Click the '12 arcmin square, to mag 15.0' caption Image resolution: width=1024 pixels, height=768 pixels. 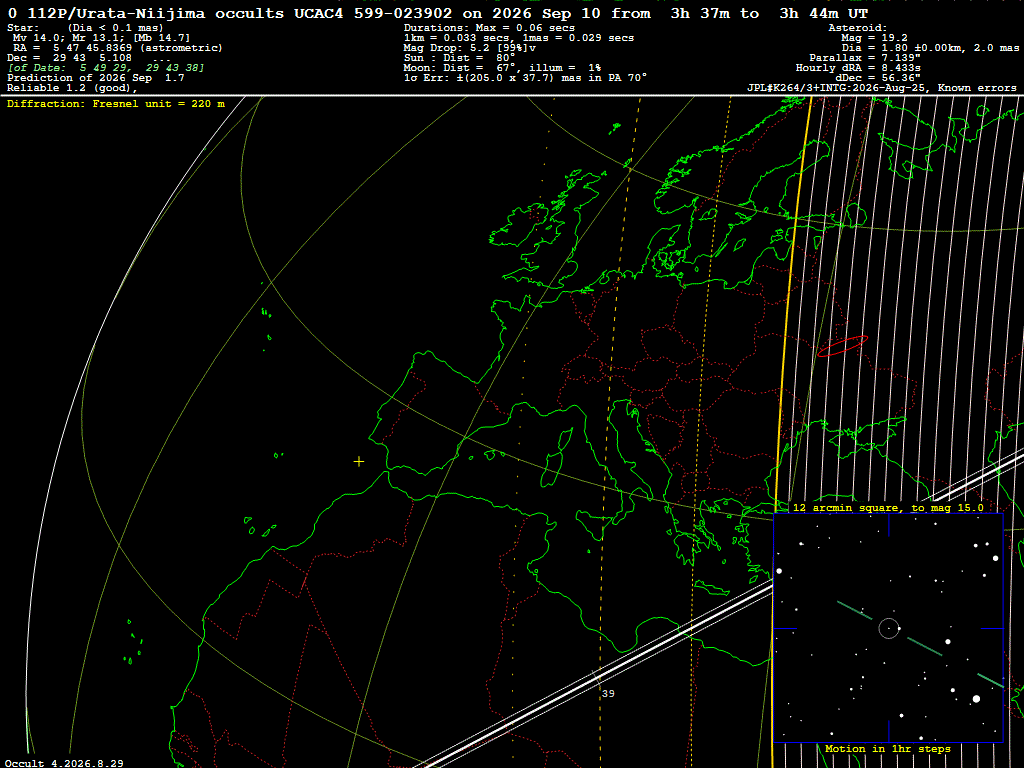888,507
